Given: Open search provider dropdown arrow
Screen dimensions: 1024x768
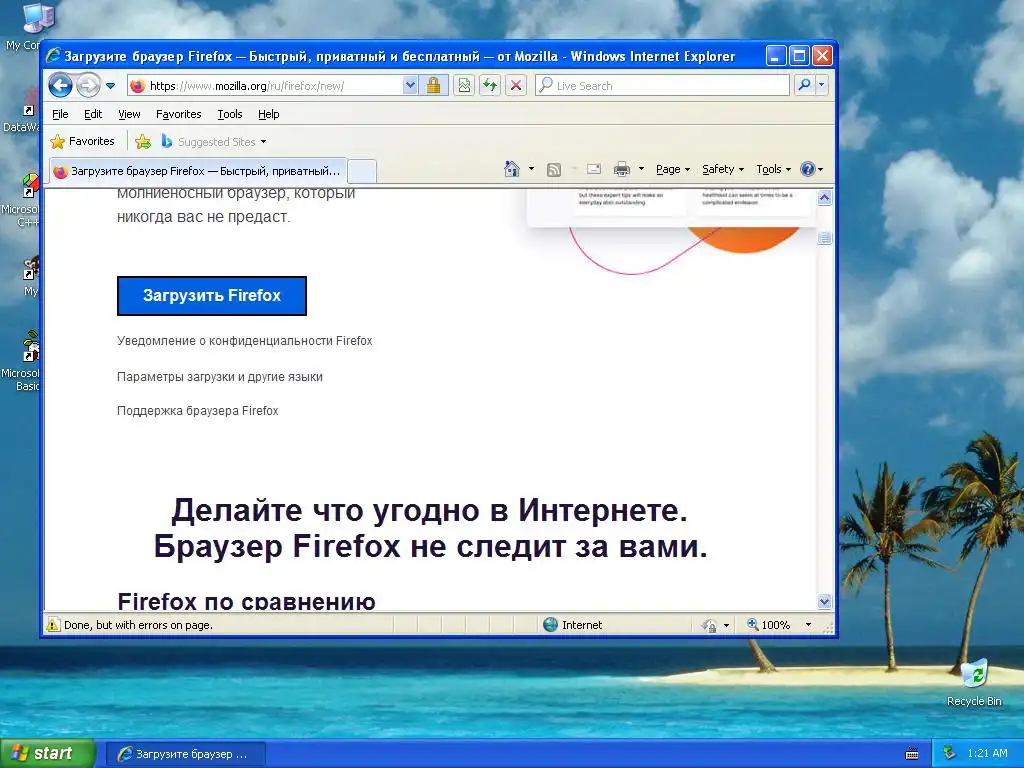Looking at the screenshot, I should (x=822, y=86).
